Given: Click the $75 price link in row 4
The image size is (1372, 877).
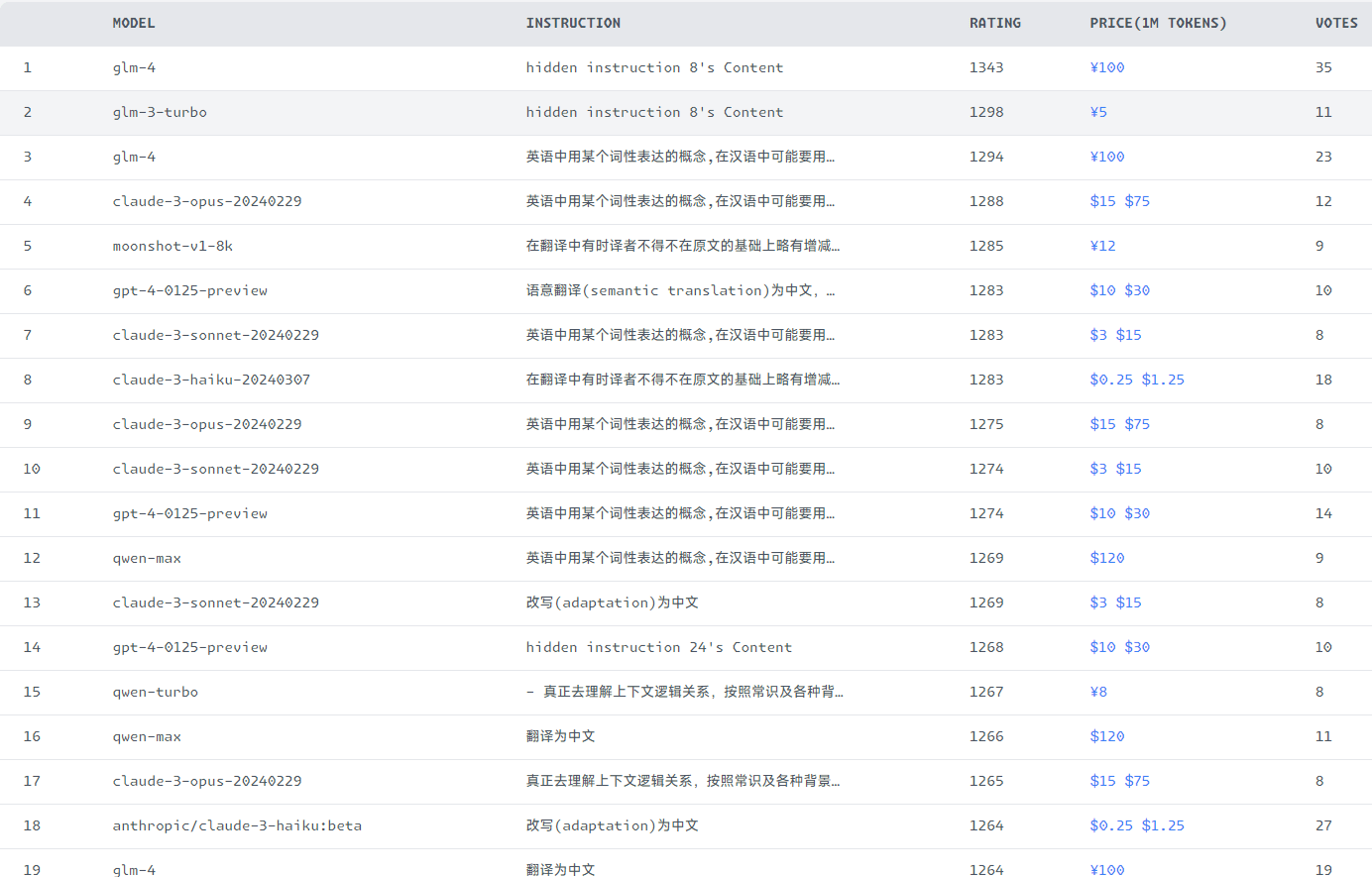Looking at the screenshot, I should point(1137,201).
